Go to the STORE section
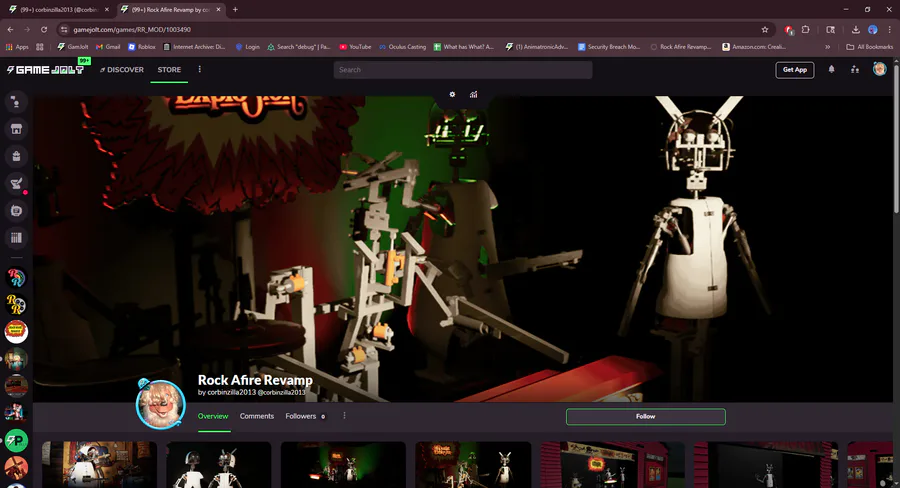900x488 pixels. [x=169, y=69]
